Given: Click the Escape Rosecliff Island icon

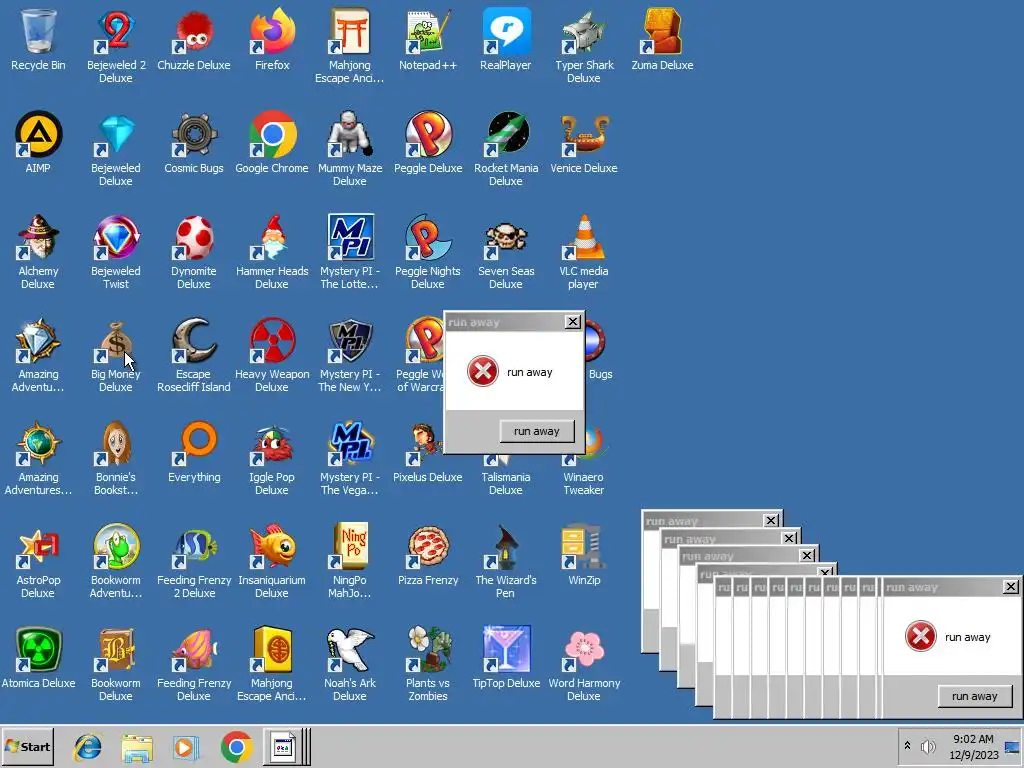Looking at the screenshot, I should [194, 341].
